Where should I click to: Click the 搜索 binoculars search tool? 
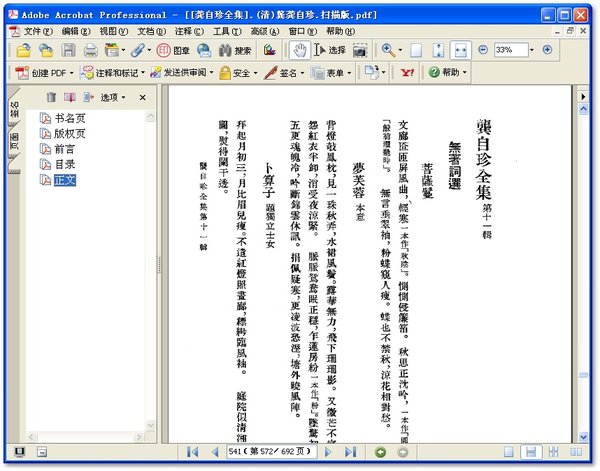coord(235,50)
